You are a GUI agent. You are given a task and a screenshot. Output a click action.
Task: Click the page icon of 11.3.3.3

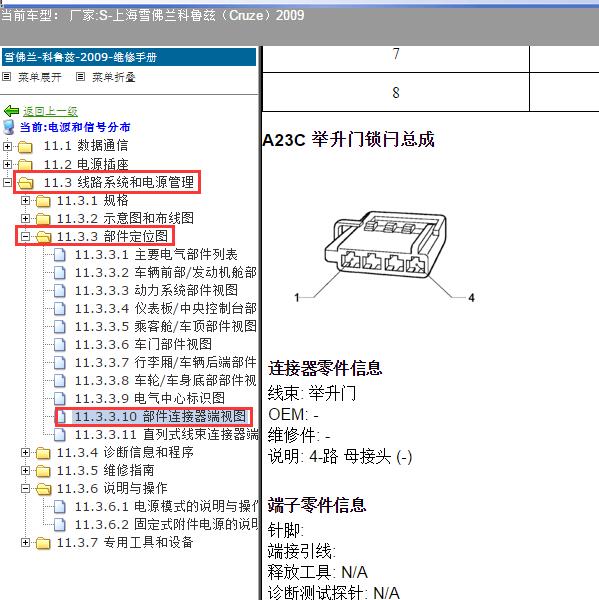point(60,291)
